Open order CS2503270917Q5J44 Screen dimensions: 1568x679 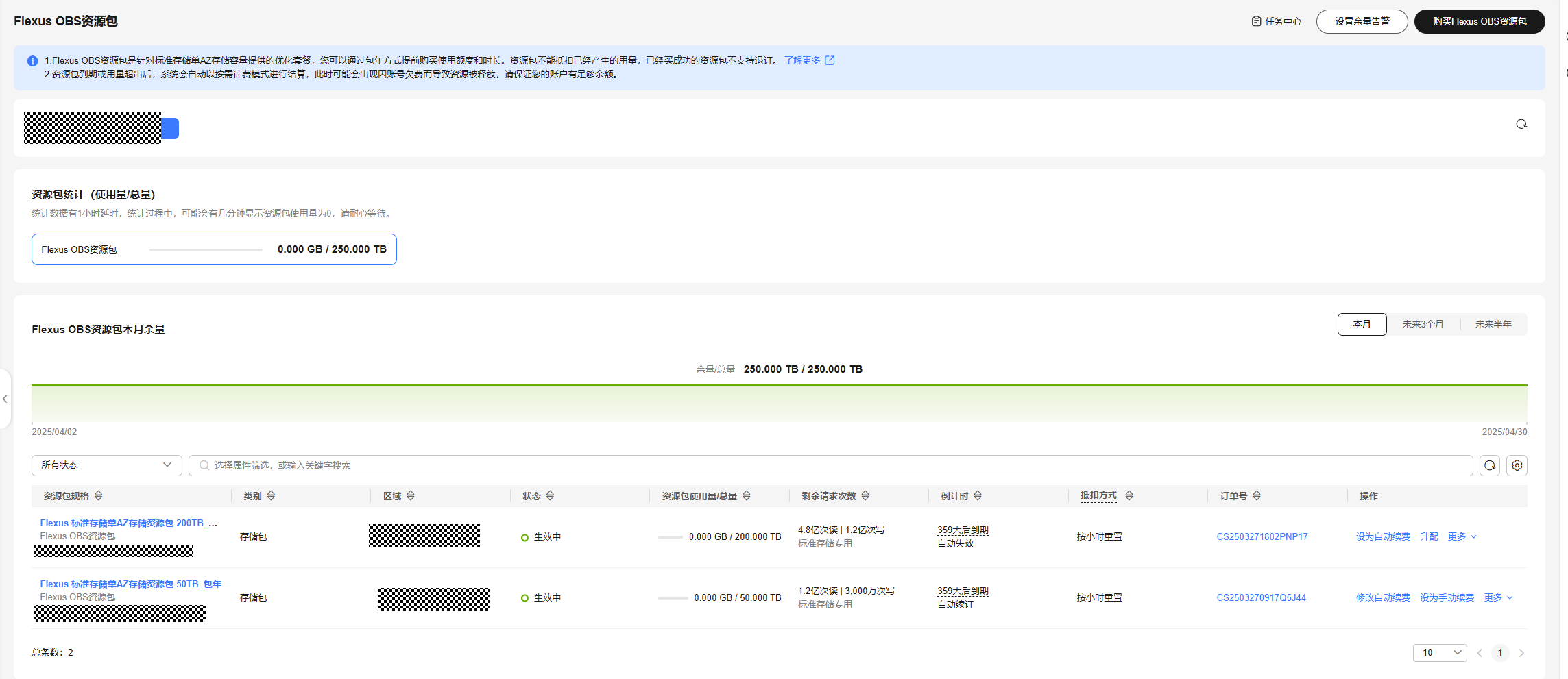coord(1261,597)
